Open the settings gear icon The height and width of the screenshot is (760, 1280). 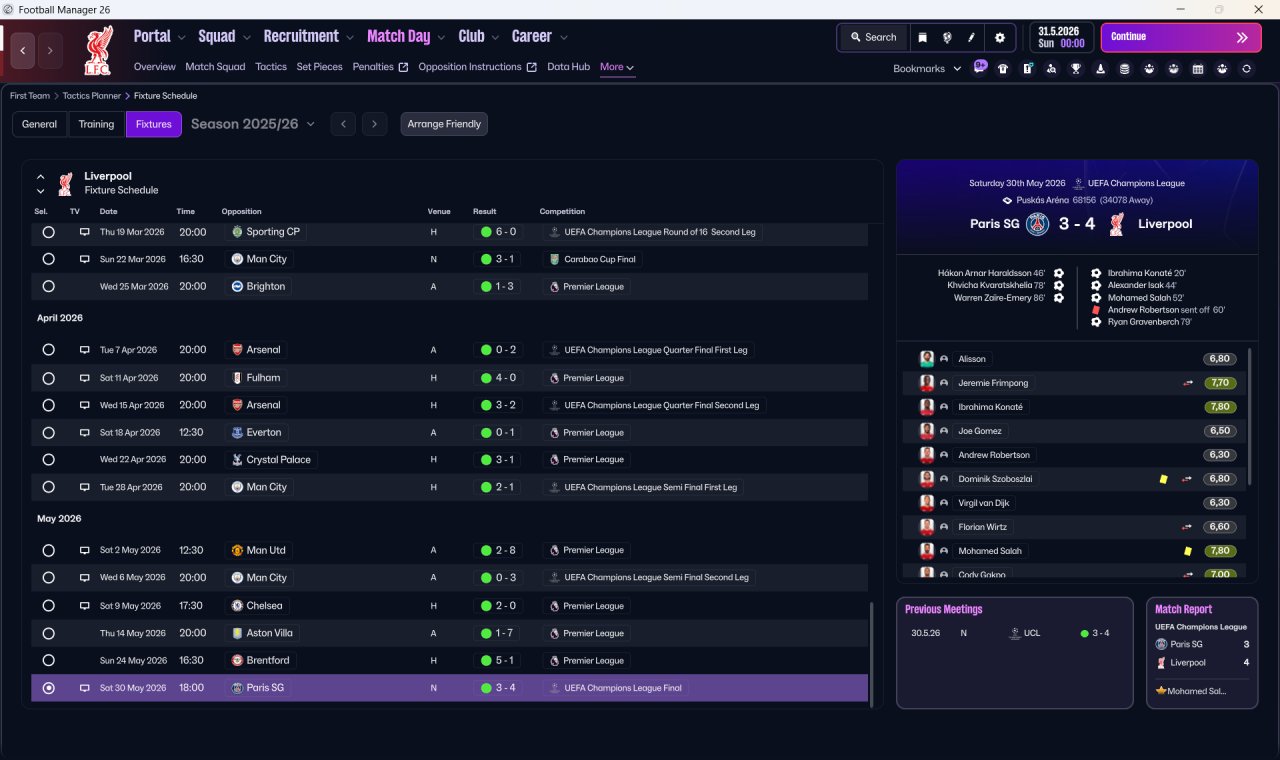pyautogui.click(x=999, y=37)
